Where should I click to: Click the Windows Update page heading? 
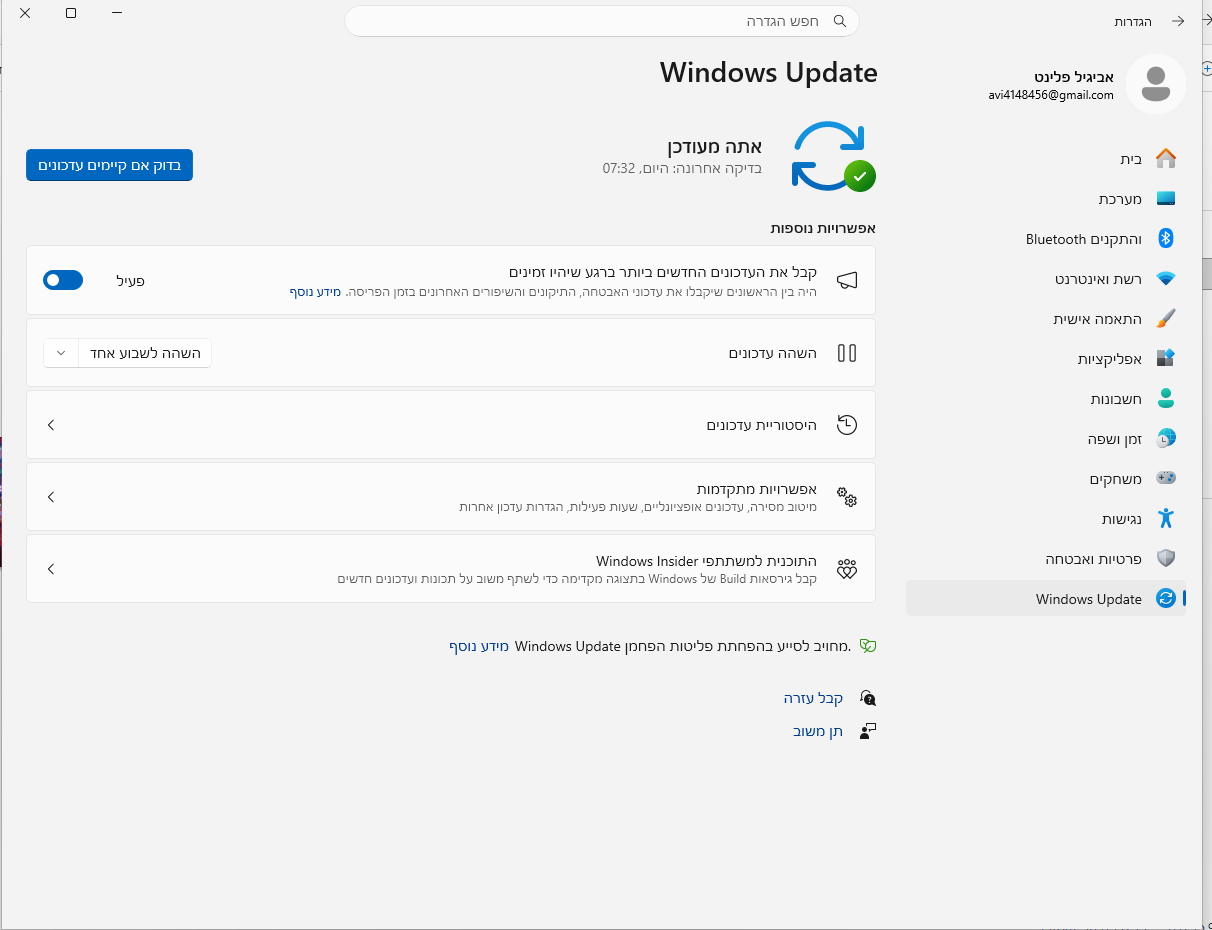[x=769, y=73]
